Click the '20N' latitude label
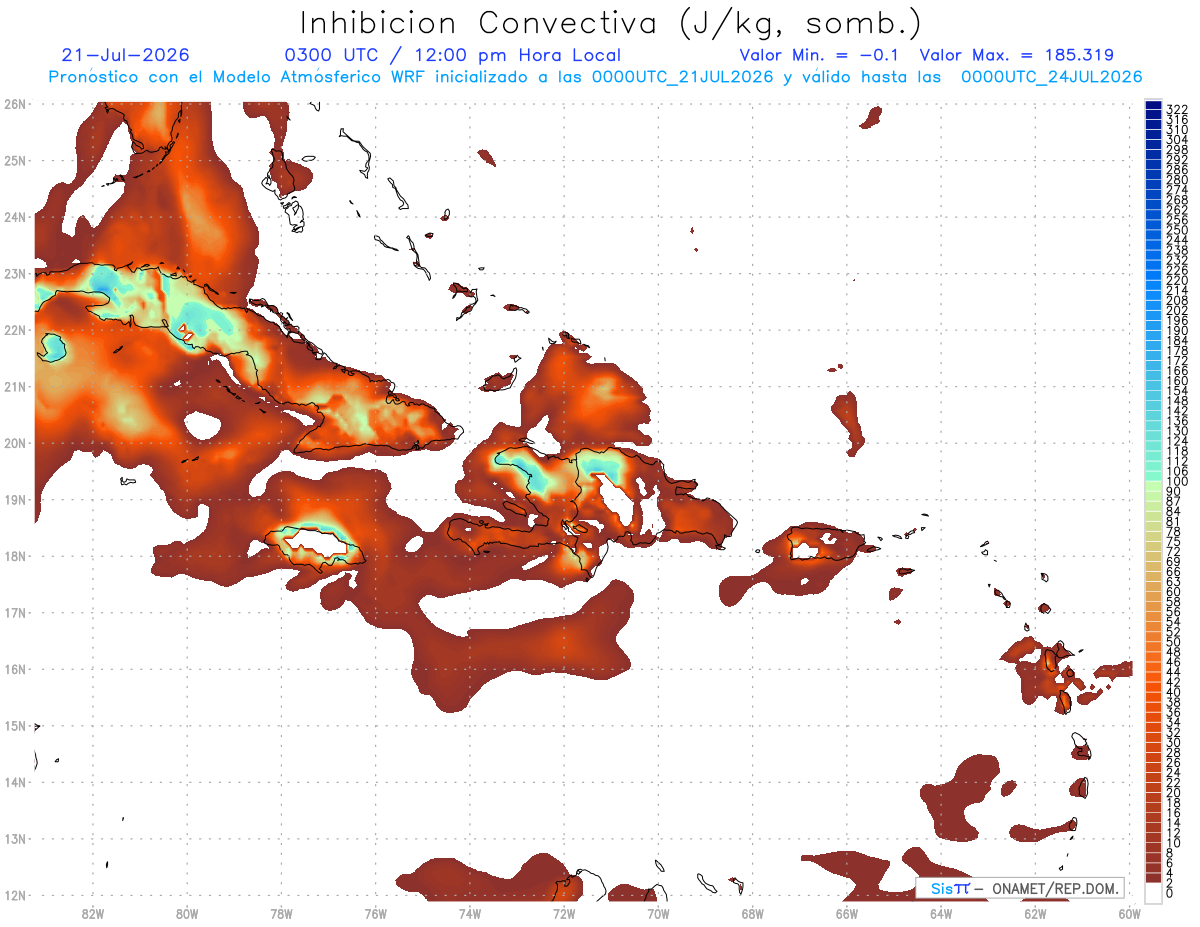 click(x=14, y=443)
